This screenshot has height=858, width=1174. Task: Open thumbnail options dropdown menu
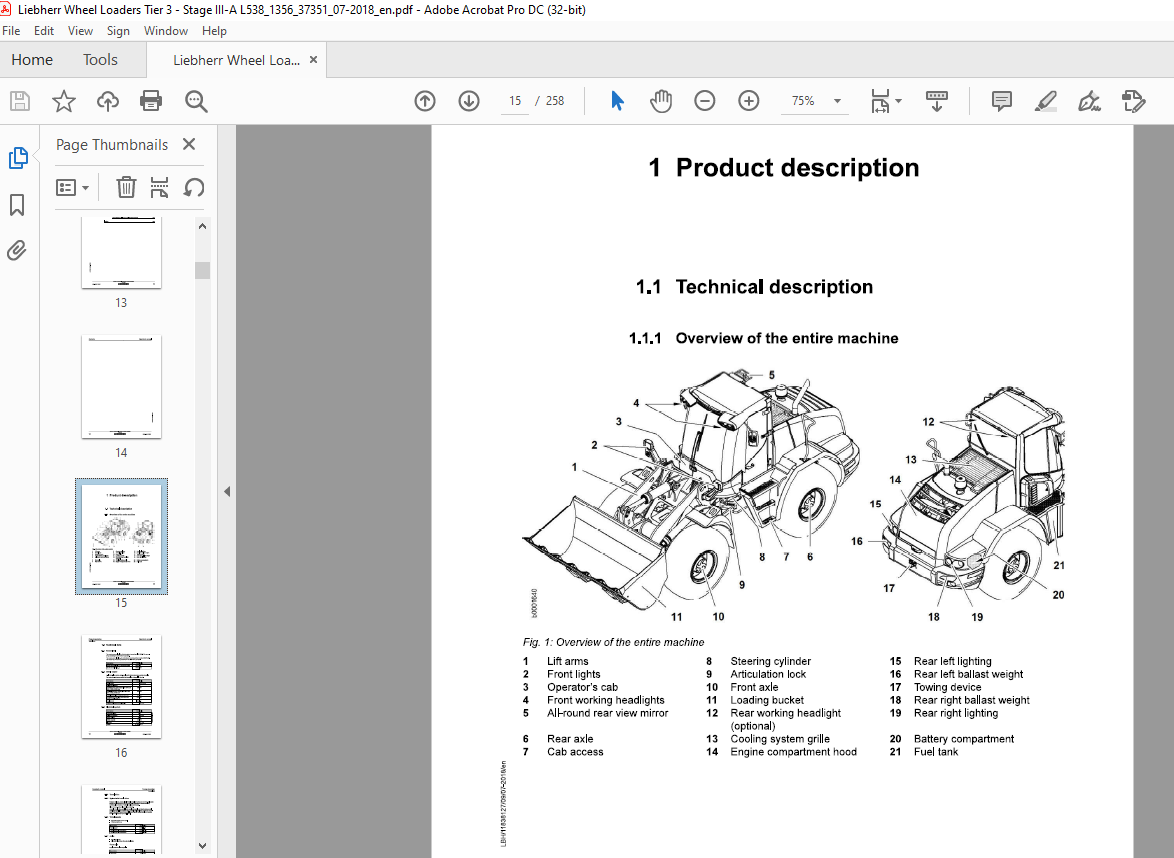[x=73, y=187]
